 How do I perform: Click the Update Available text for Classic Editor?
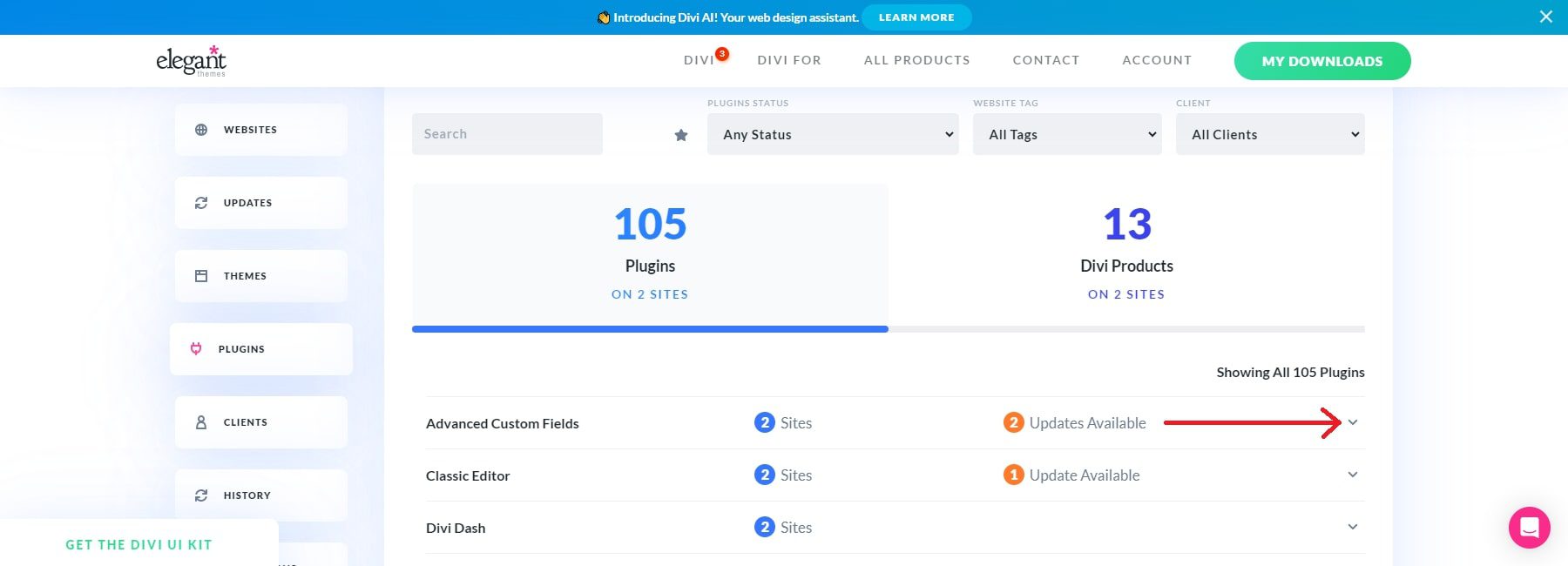pos(1085,475)
